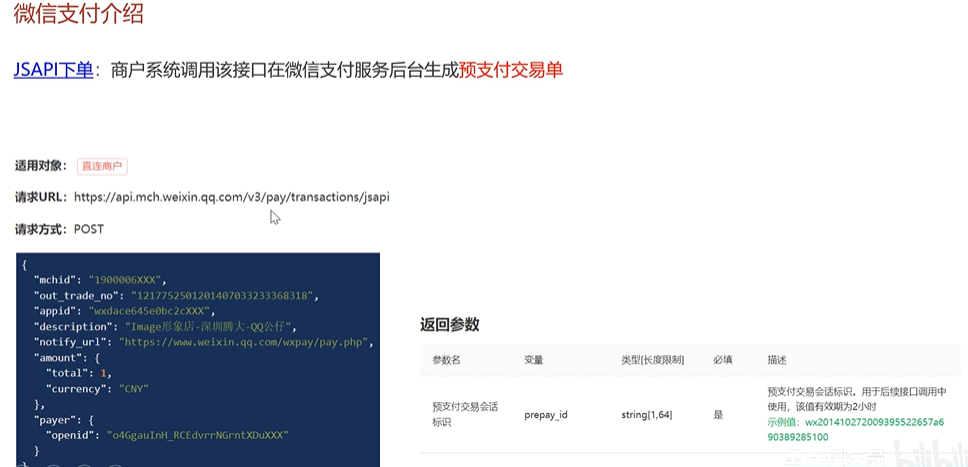Click the "appid" line in code block

pyautogui.click(x=124, y=311)
